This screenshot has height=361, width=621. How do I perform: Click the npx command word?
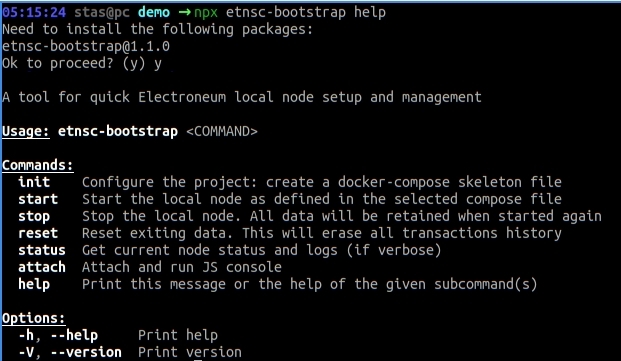point(206,13)
